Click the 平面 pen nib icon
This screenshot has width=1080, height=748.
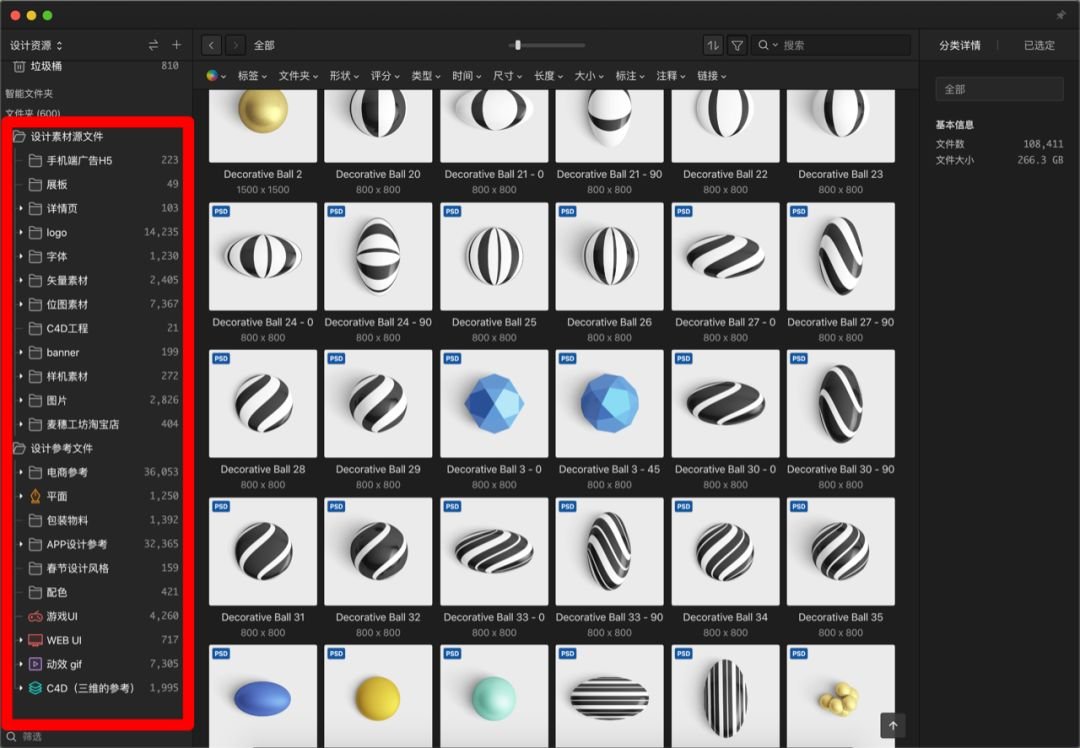pos(35,496)
